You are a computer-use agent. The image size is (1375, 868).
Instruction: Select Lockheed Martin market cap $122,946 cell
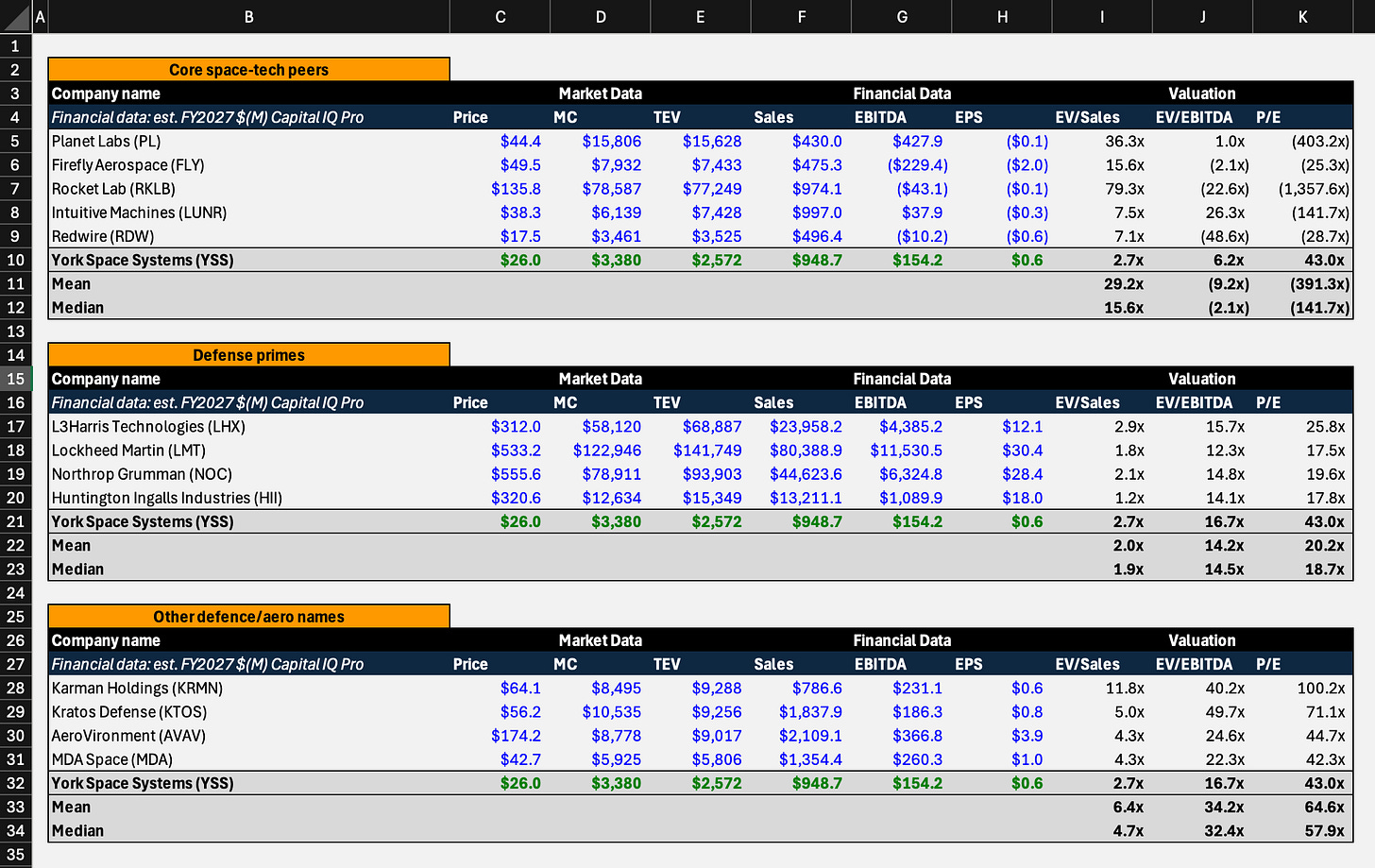[x=600, y=451]
